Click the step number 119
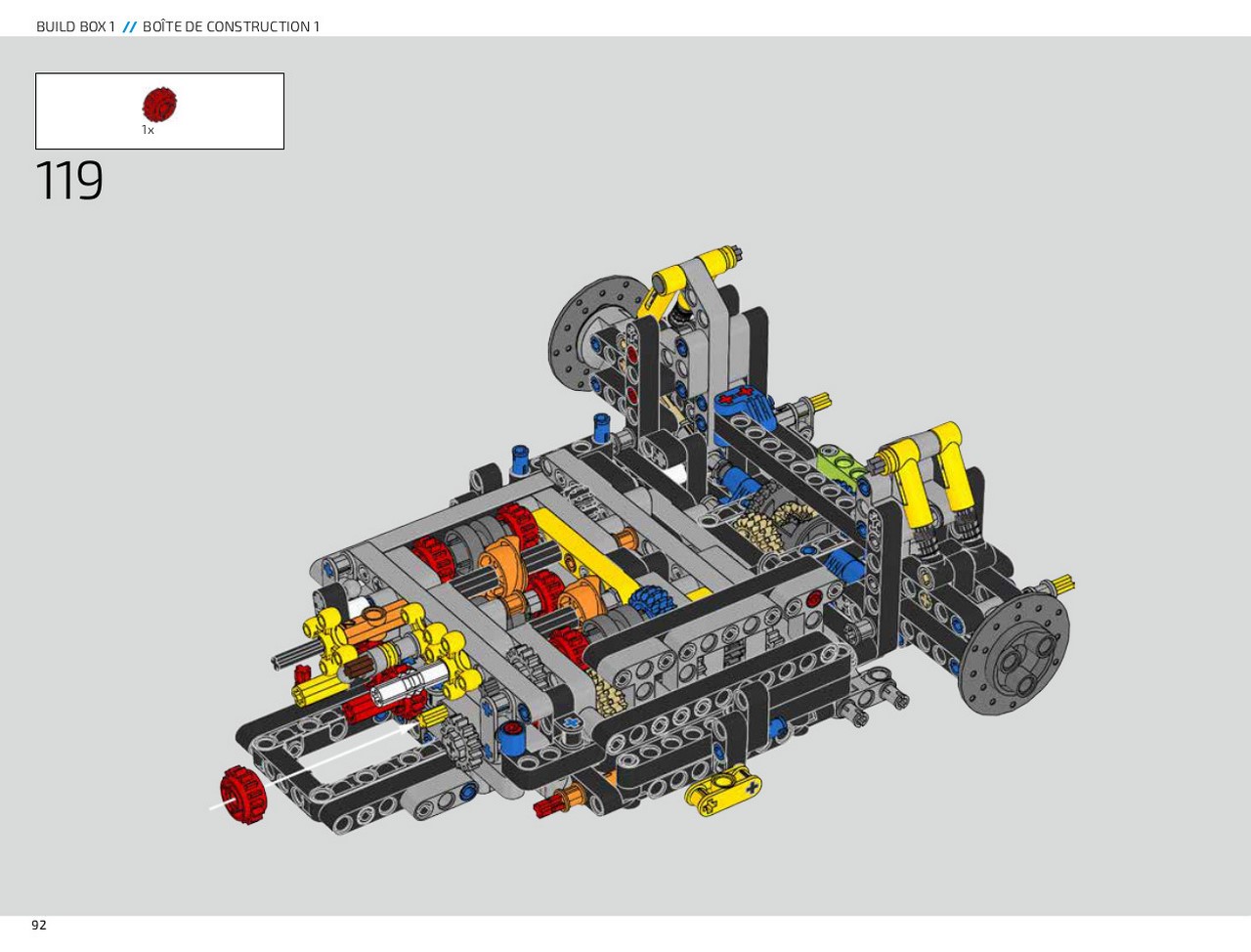The width and height of the screenshot is (1251, 952). [x=69, y=181]
